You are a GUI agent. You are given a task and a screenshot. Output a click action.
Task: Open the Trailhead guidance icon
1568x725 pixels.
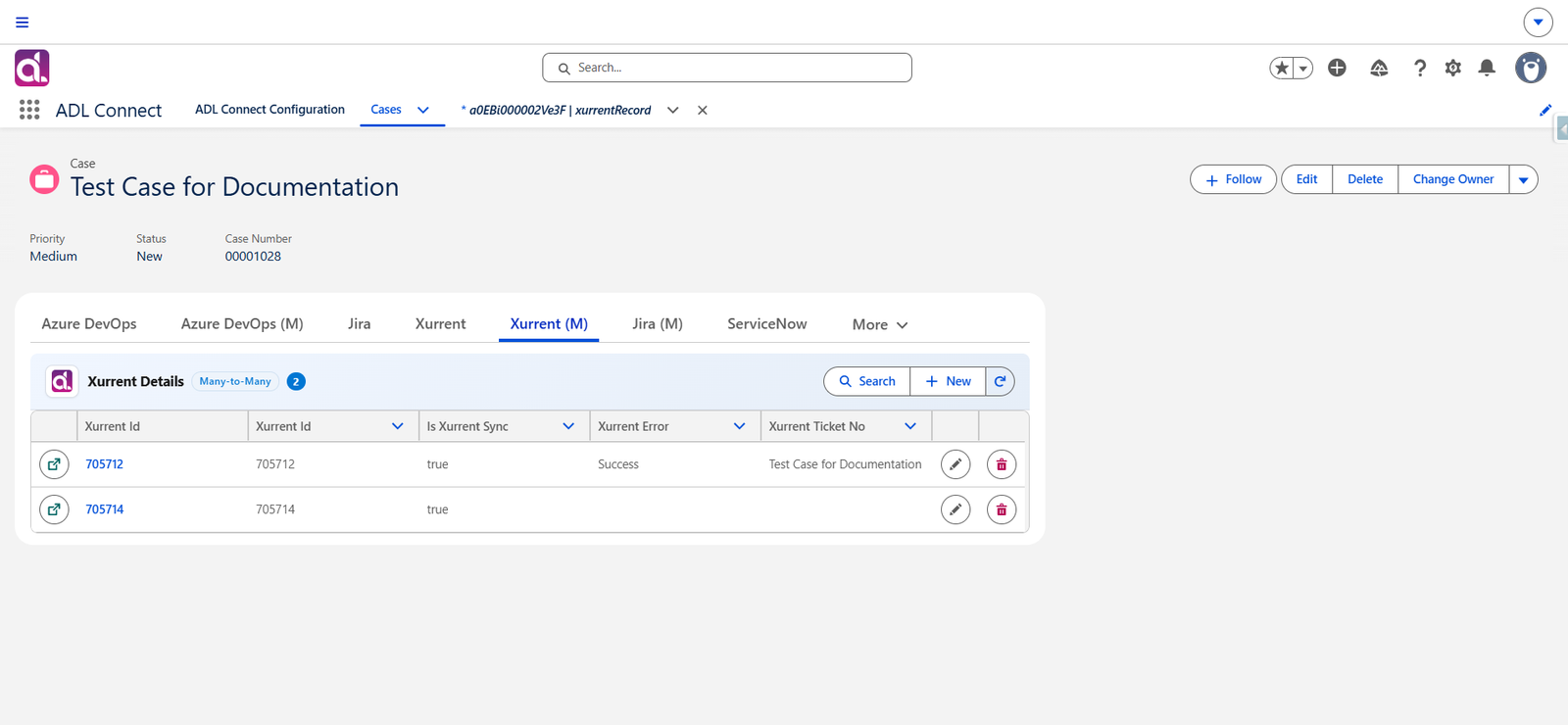pyautogui.click(x=1379, y=68)
